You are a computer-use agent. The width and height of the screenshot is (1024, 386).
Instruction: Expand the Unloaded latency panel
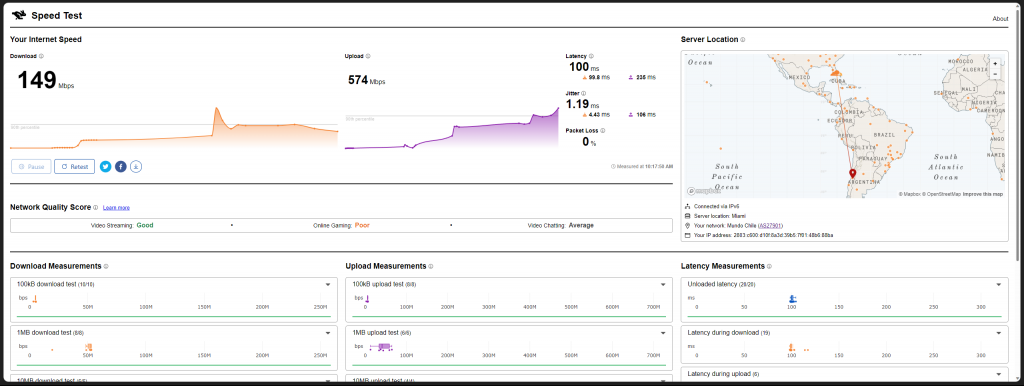998,284
